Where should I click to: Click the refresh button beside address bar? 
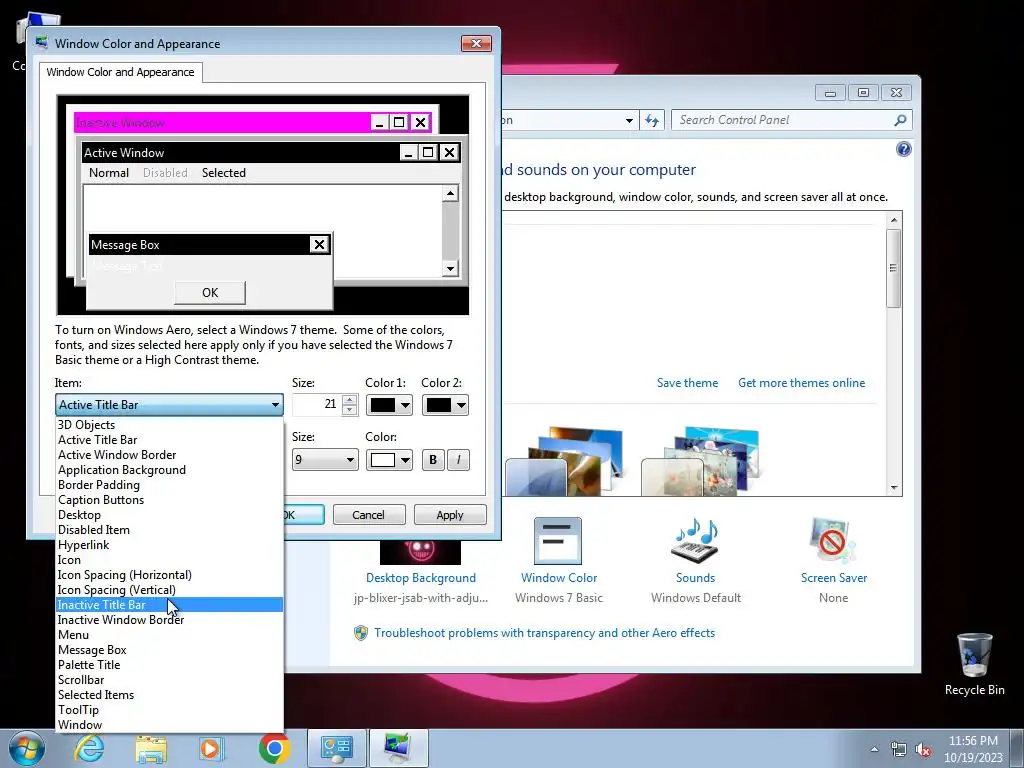click(x=651, y=120)
